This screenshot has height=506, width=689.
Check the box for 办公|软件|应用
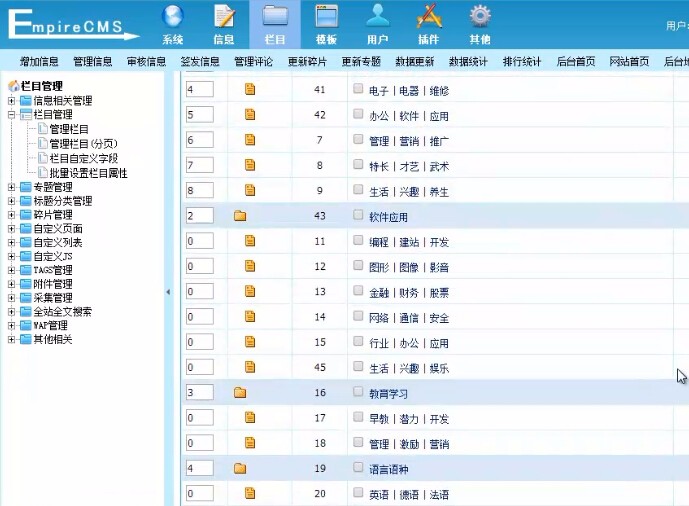click(358, 114)
